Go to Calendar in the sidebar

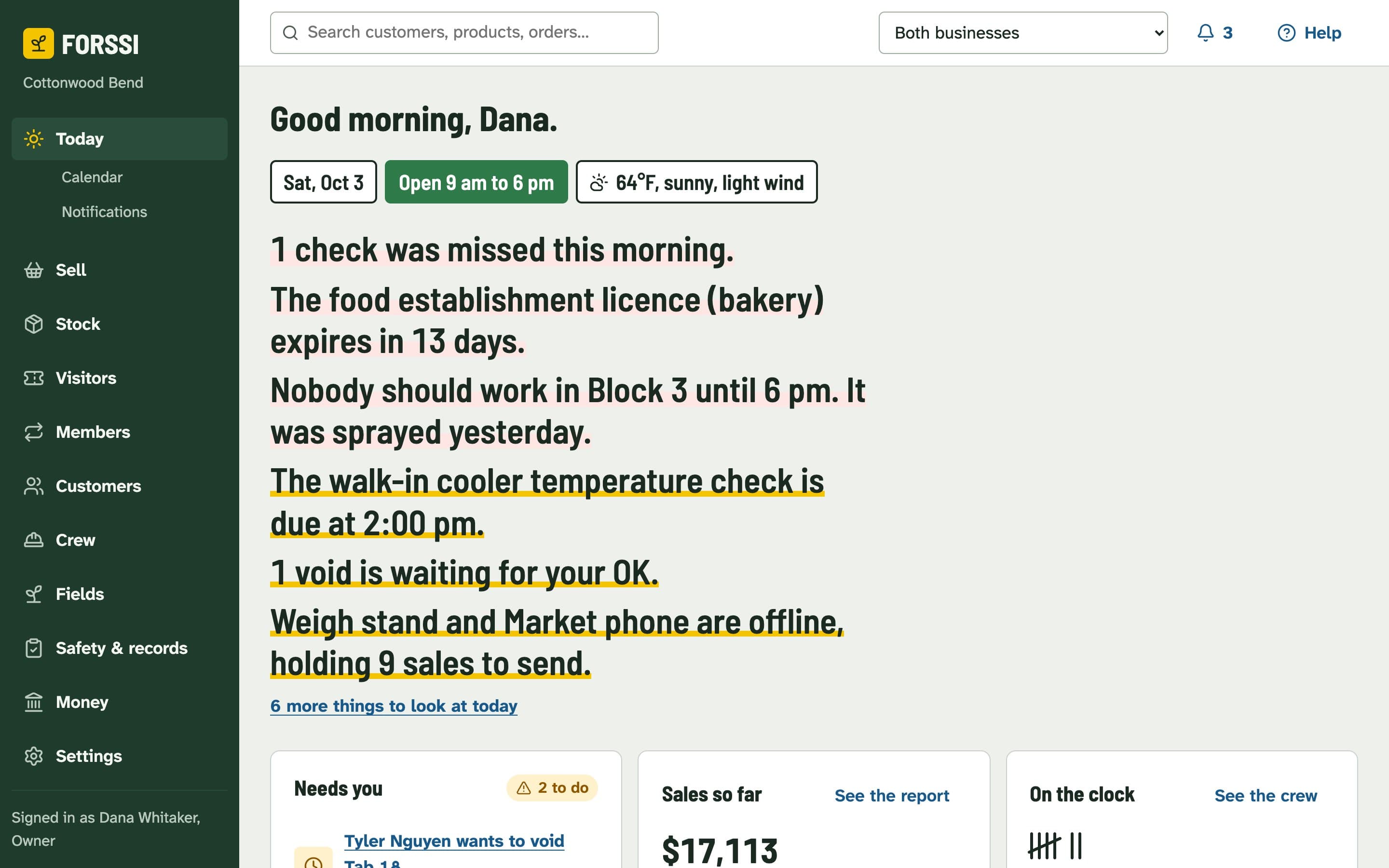coord(92,177)
